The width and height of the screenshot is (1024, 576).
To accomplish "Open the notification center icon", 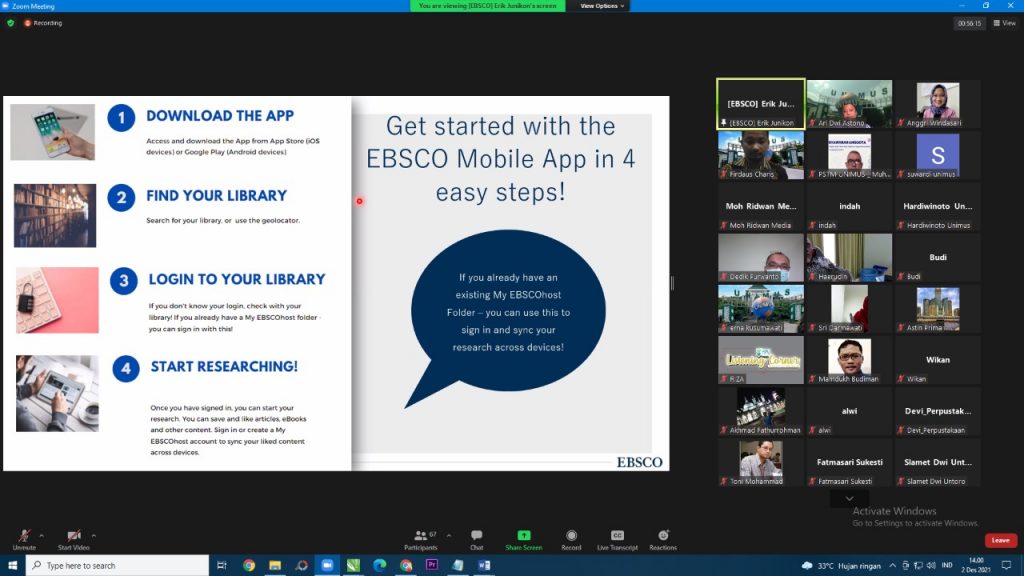I will 1007,566.
